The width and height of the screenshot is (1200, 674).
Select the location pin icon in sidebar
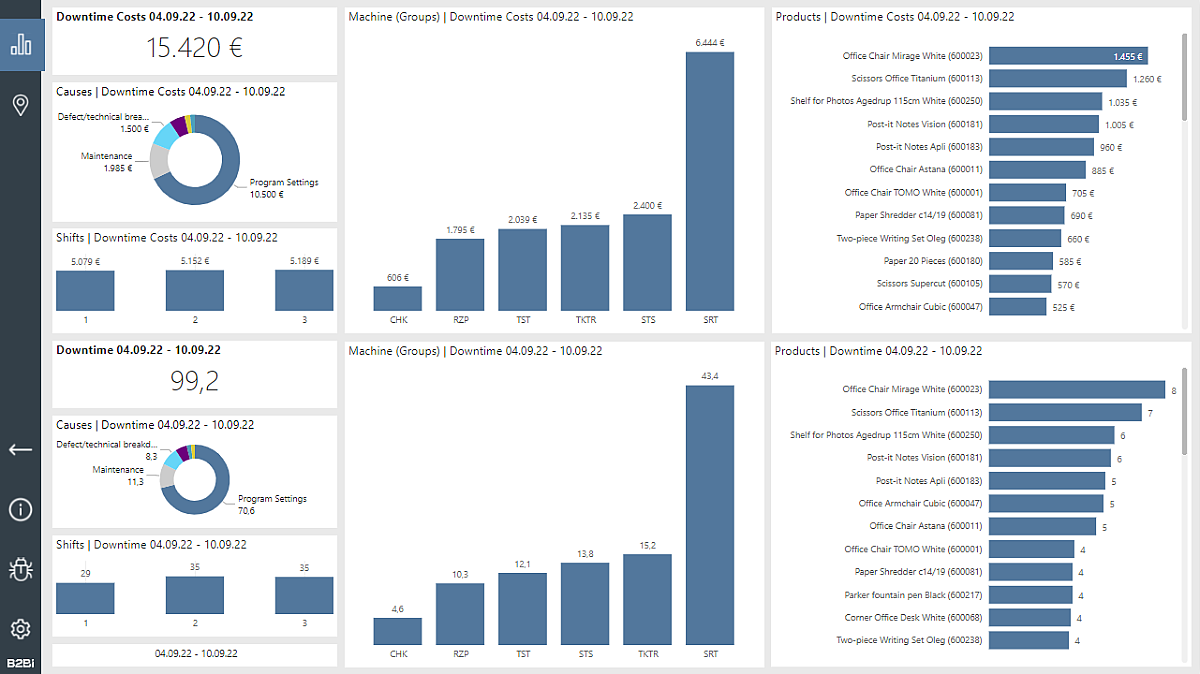[21, 104]
